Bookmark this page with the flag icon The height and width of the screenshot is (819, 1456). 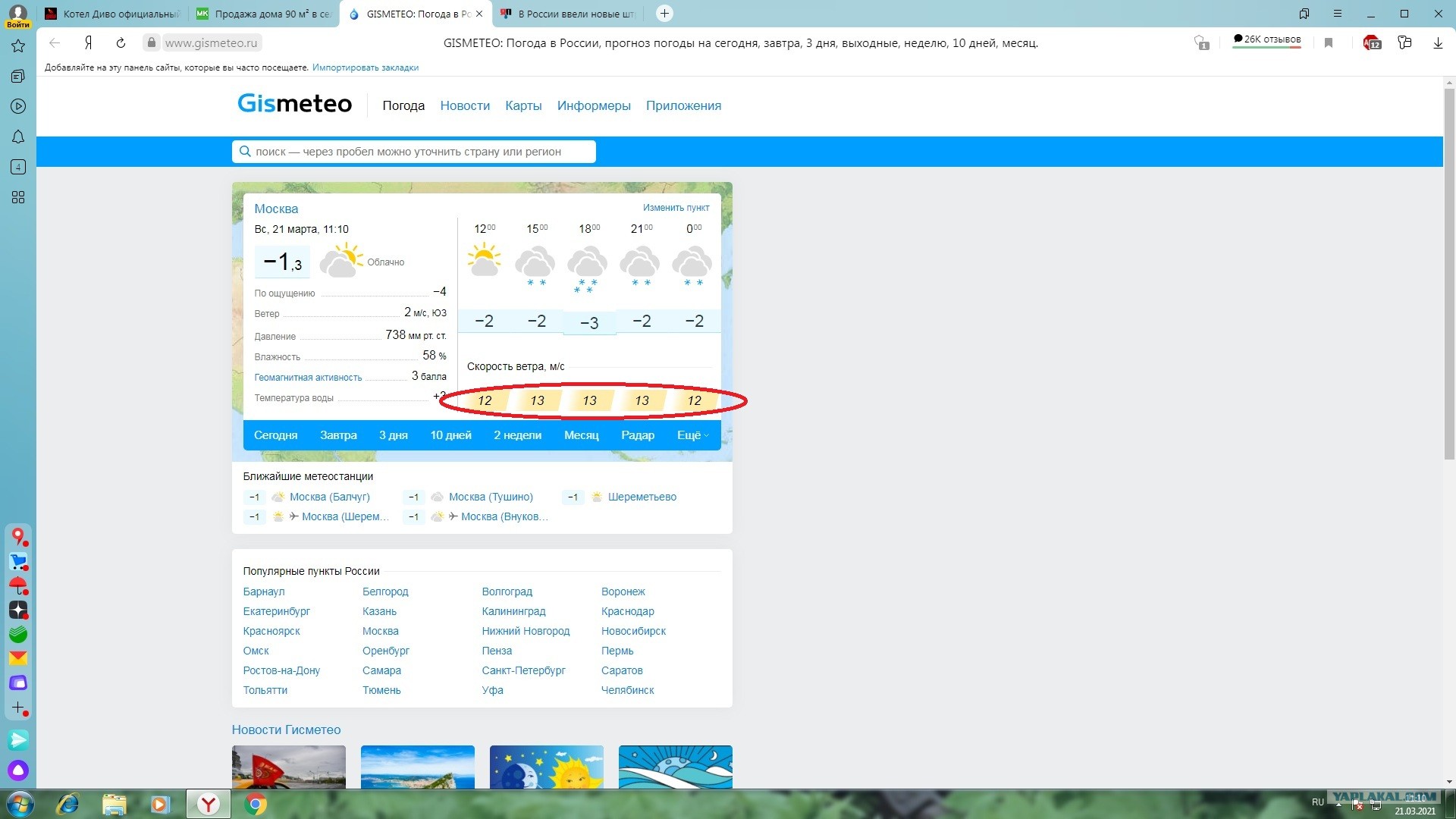click(x=1329, y=43)
